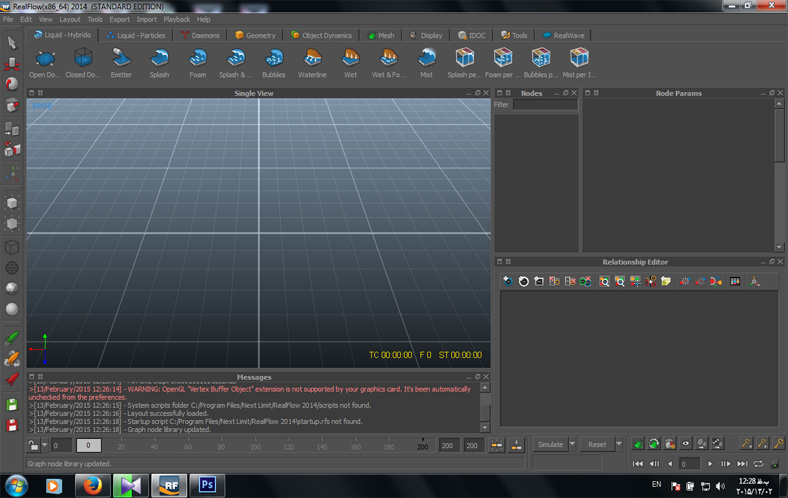Viewport: 788px width, 498px height.
Task: Click the green floppy save icon
Action: [12, 405]
